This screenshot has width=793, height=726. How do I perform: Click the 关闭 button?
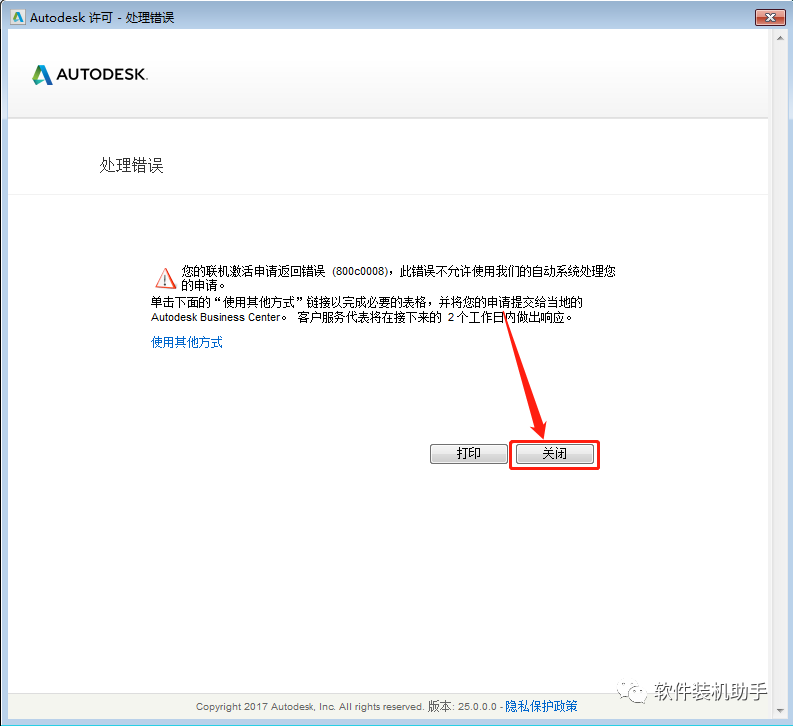(554, 453)
